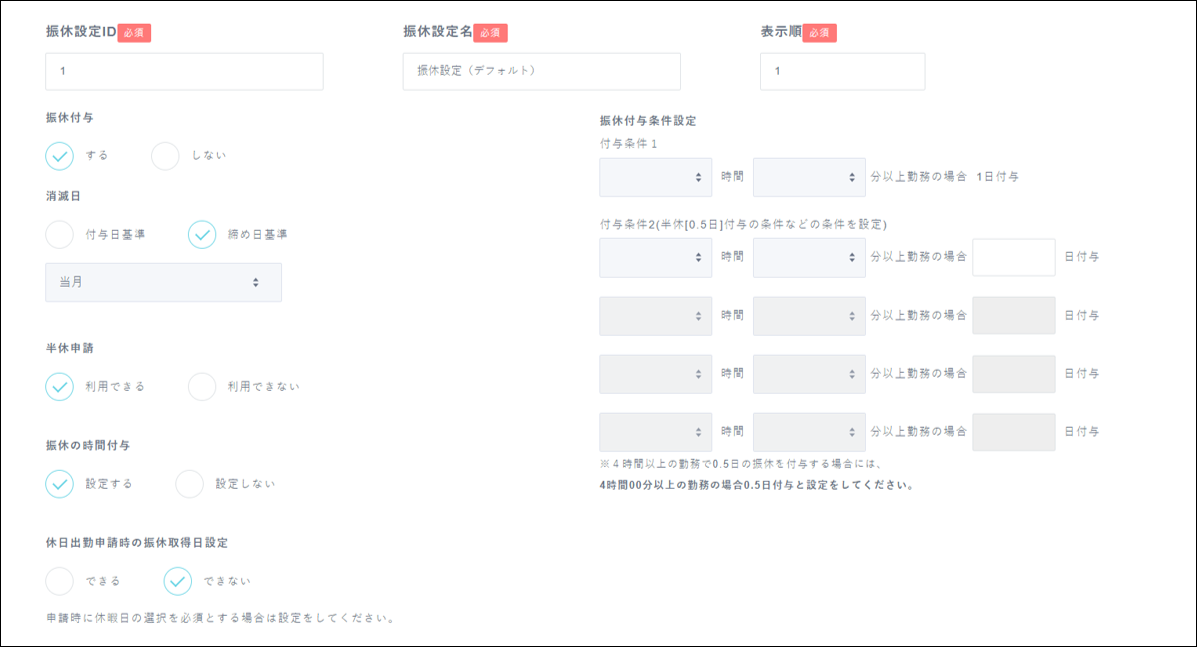Choose 設定する for 振休の時間付与
1197x647 pixels.
(x=59, y=483)
